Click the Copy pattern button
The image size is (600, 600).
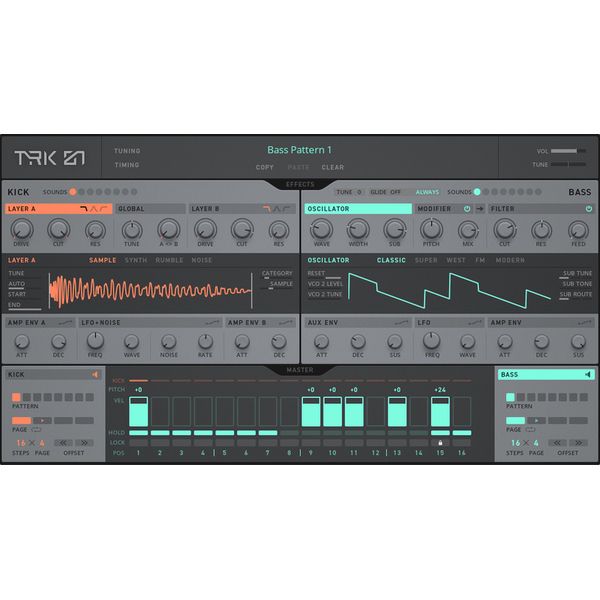coord(265,167)
